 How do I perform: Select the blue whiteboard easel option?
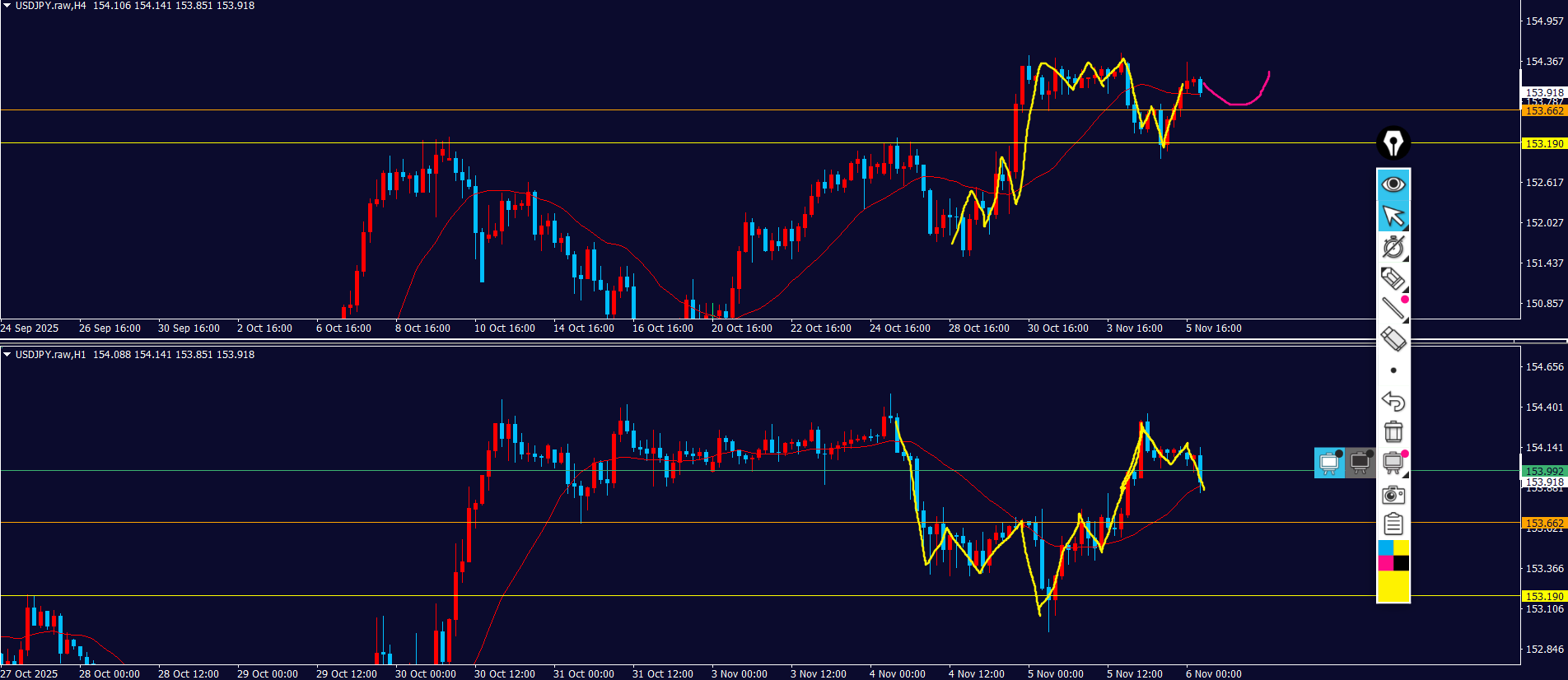coord(1329,463)
